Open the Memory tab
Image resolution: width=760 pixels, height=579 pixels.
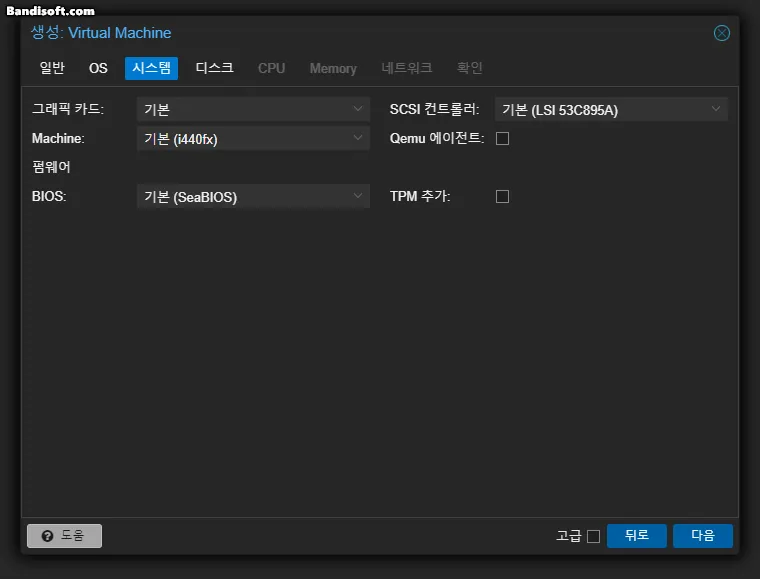pos(333,68)
